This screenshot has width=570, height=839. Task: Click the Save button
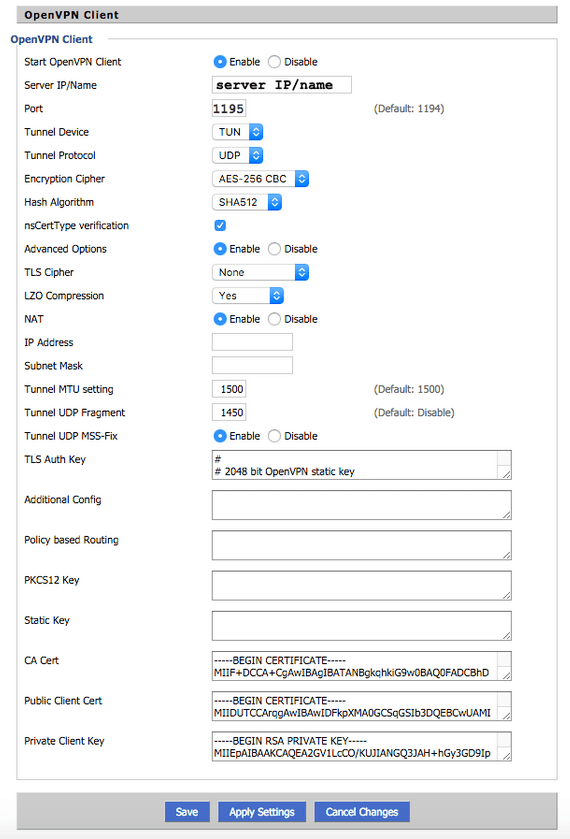coord(187,812)
